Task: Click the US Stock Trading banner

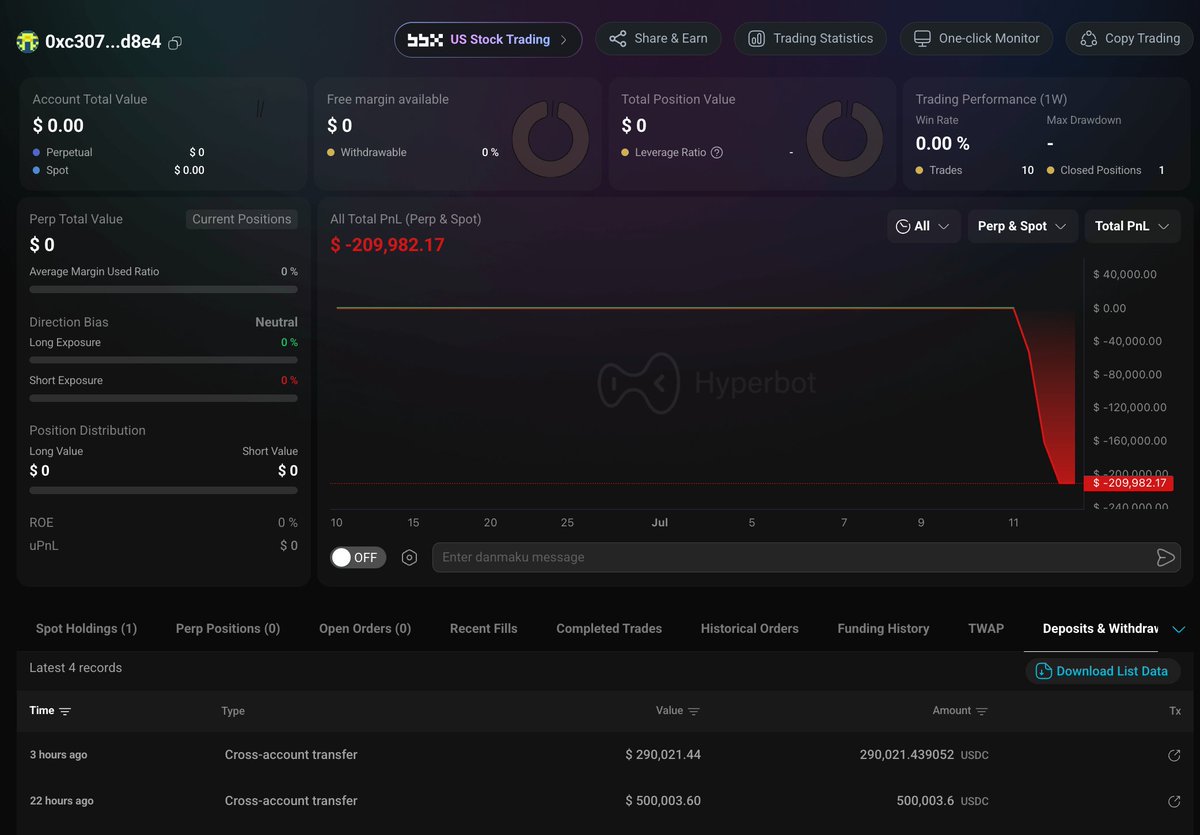Action: point(488,40)
